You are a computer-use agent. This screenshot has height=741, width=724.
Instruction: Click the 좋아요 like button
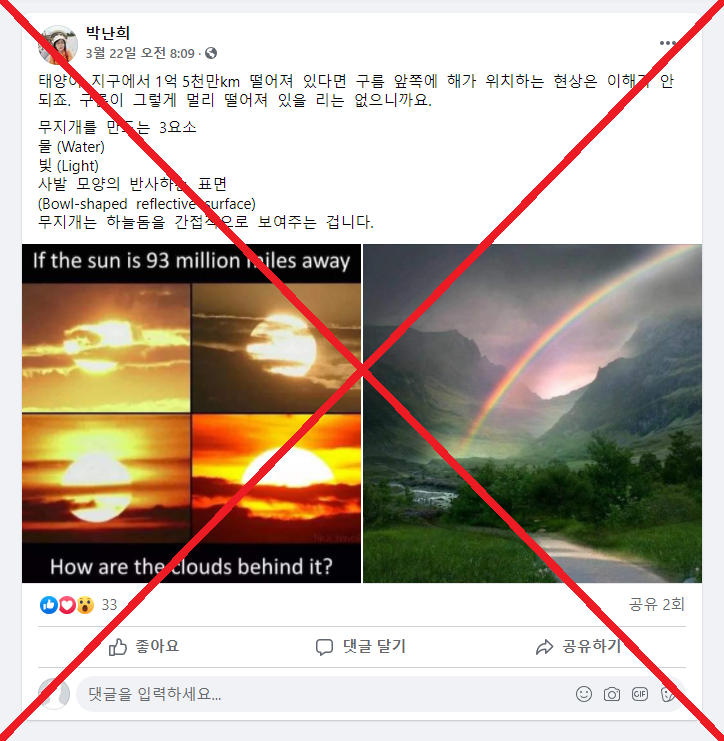(x=144, y=646)
